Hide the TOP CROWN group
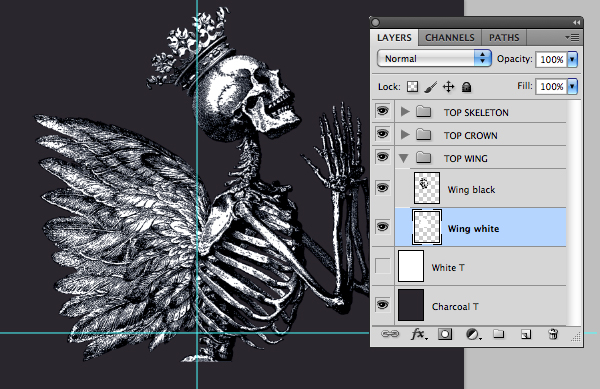This screenshot has width=600, height=389. pyautogui.click(x=382, y=134)
